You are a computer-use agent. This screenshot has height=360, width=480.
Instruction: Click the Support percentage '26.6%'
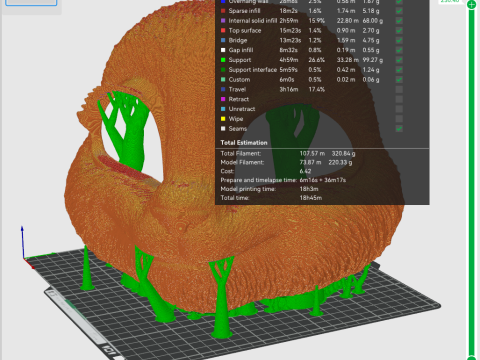317,60
